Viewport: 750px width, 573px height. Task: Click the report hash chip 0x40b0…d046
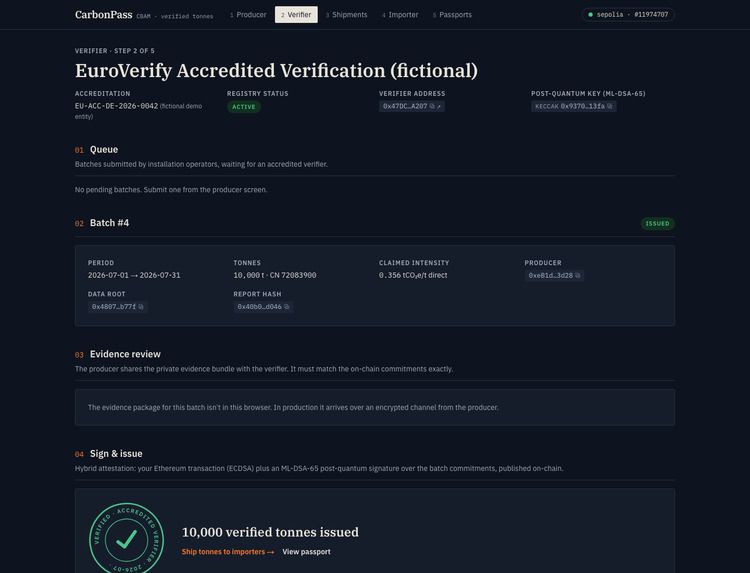point(263,307)
